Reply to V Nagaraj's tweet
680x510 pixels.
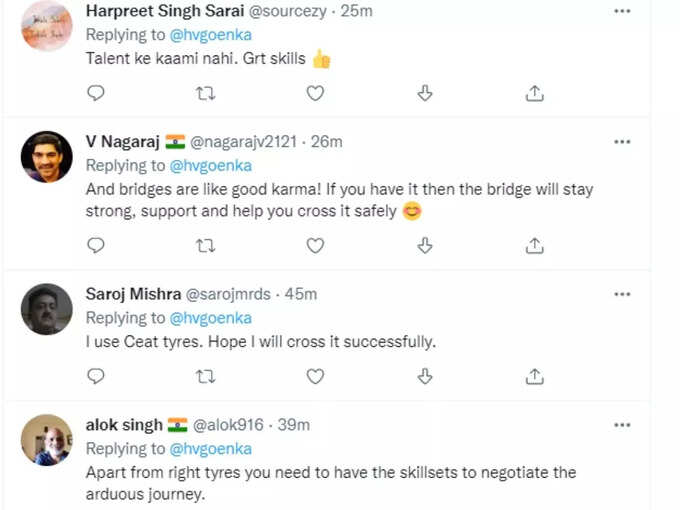(x=96, y=245)
